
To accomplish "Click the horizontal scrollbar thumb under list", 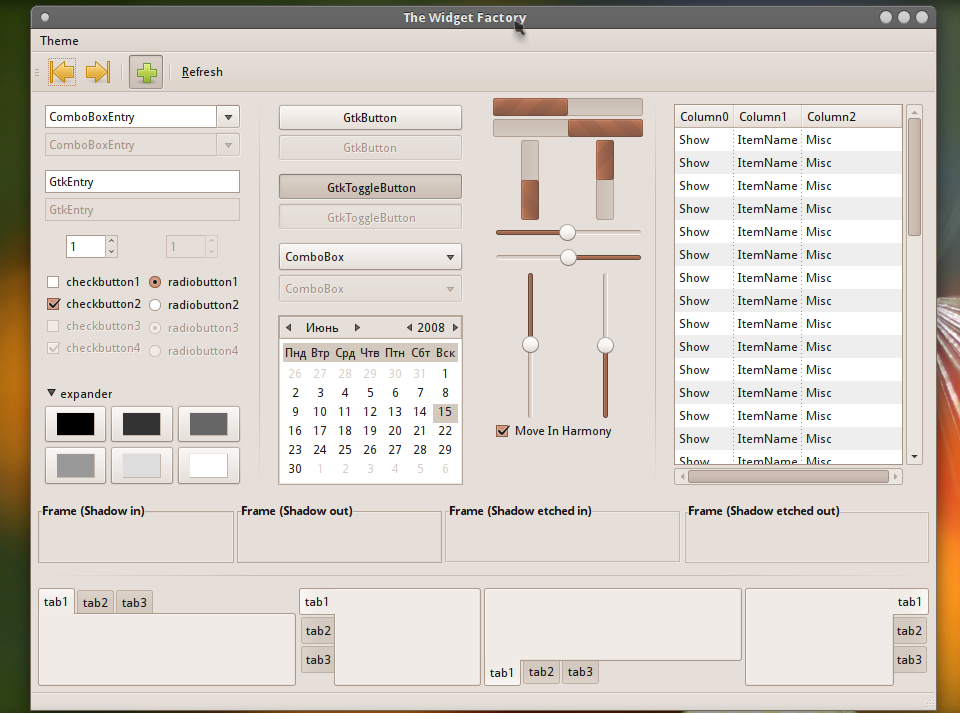I will [x=788, y=476].
